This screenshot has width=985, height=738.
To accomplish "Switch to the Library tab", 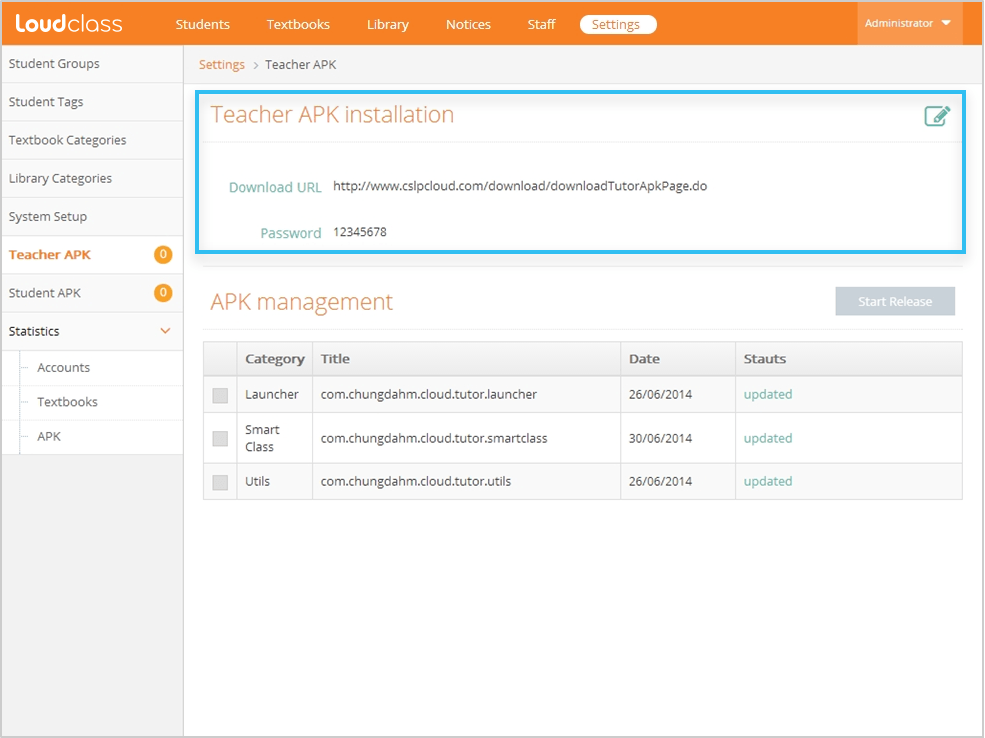I will (388, 24).
